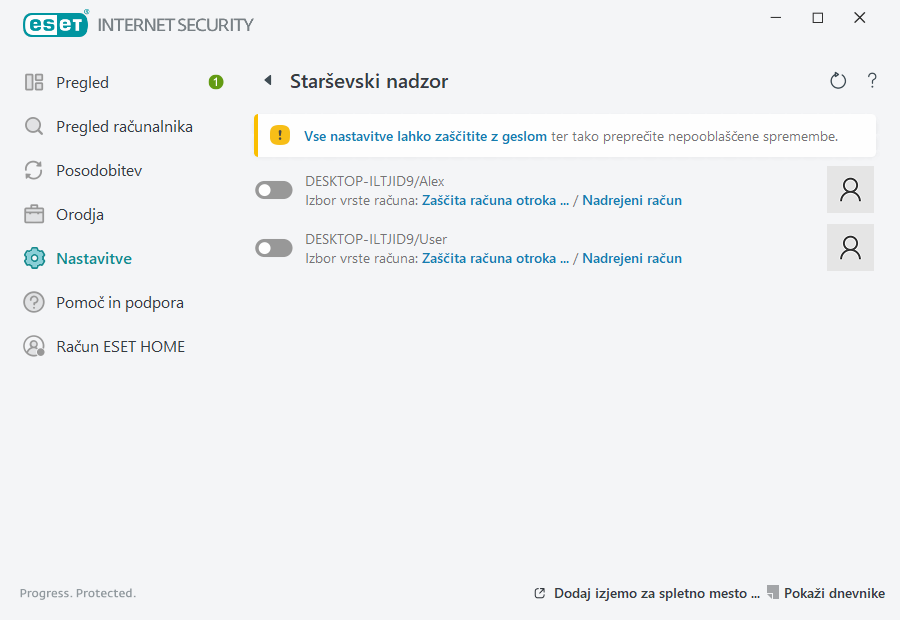Select the Nastavitve menu entry
The image size is (900, 620).
(x=95, y=258)
